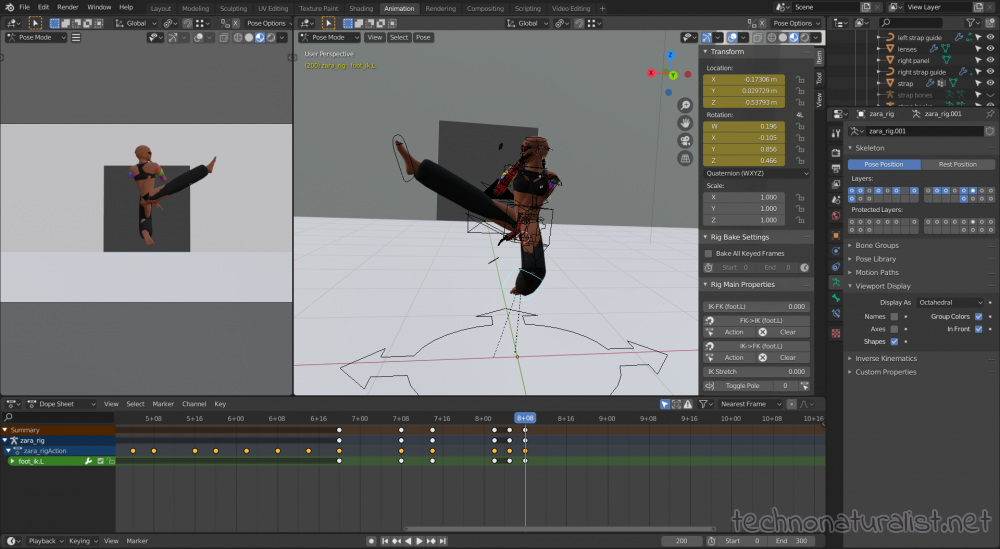Click the Rest Position button
1000x549 pixels.
(957, 165)
